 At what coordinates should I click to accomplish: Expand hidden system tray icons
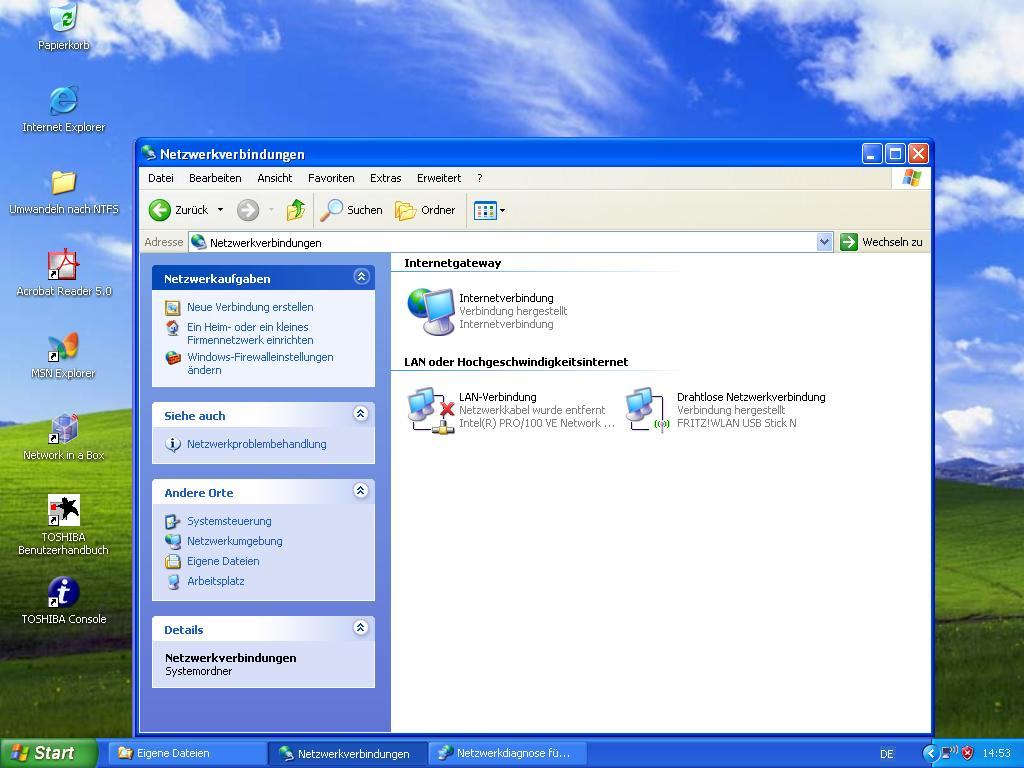(930, 754)
